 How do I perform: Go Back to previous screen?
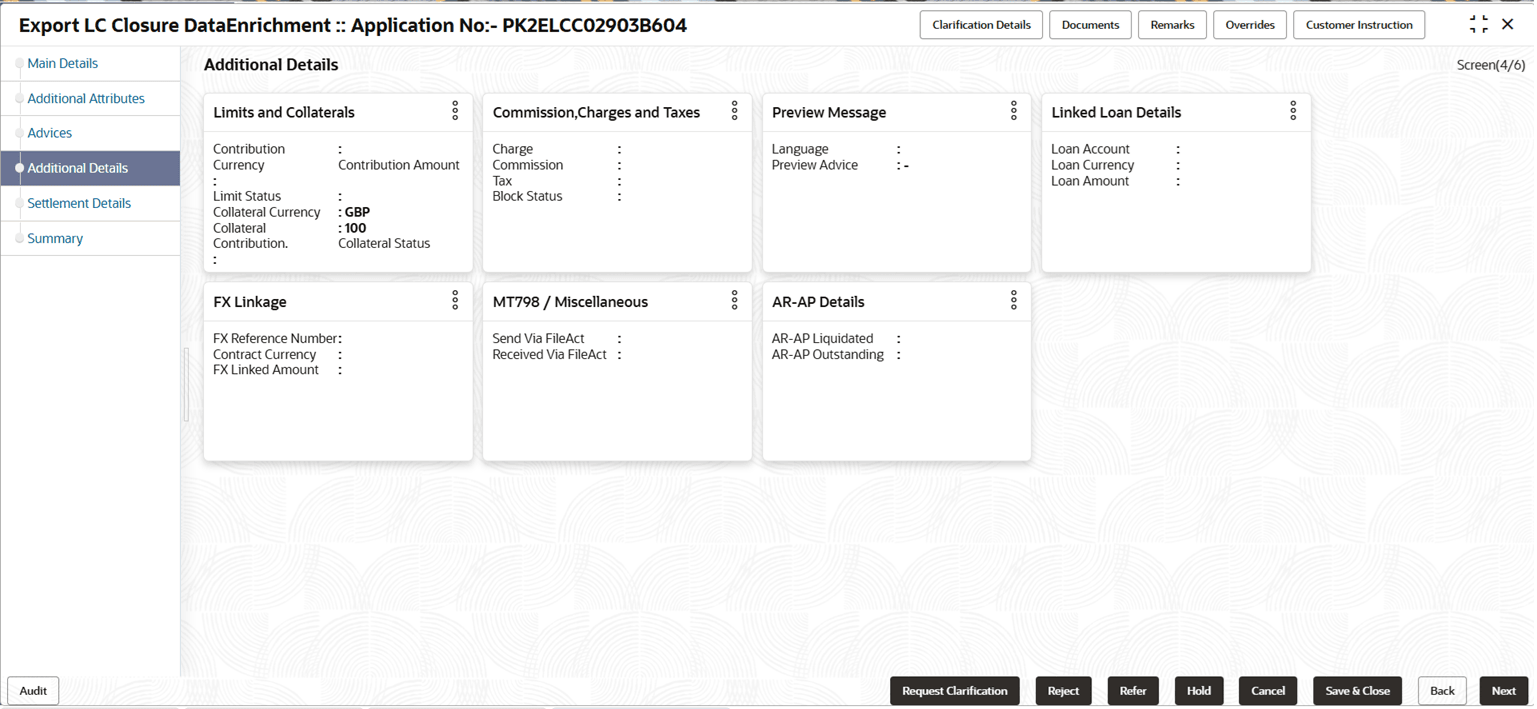pos(1442,691)
